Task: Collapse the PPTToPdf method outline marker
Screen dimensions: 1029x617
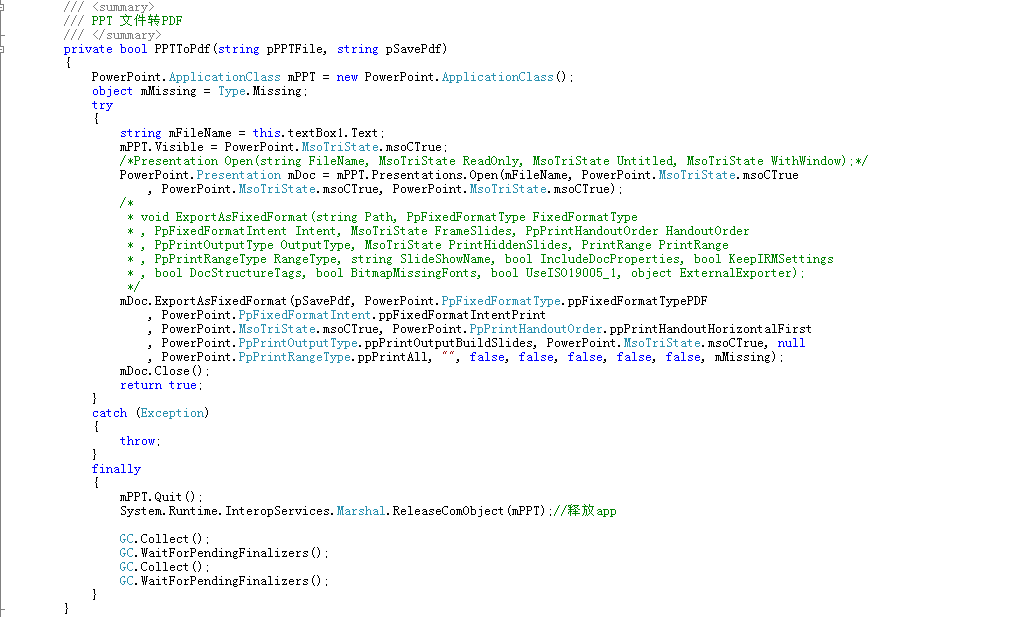Action: (2, 49)
